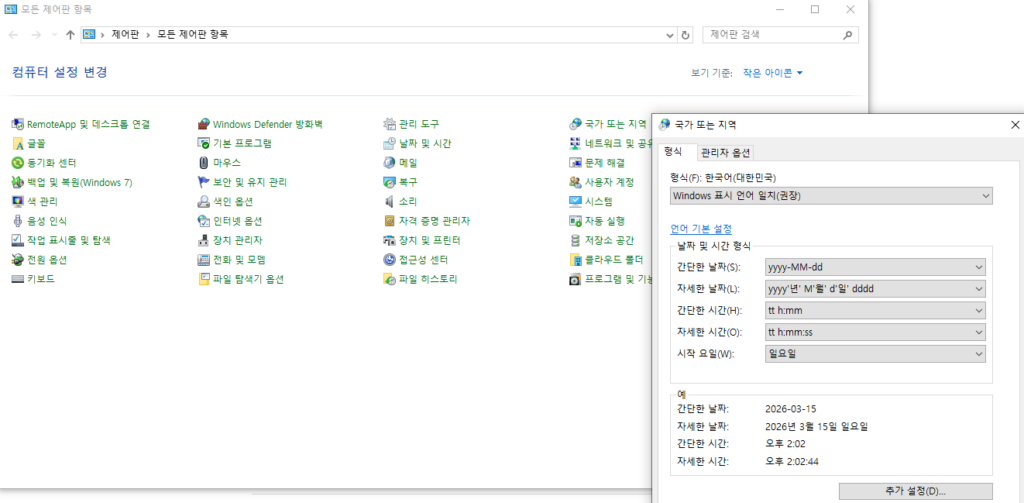Click the 날짜 및 시간 icon
1024x503 pixels.
[390, 144]
